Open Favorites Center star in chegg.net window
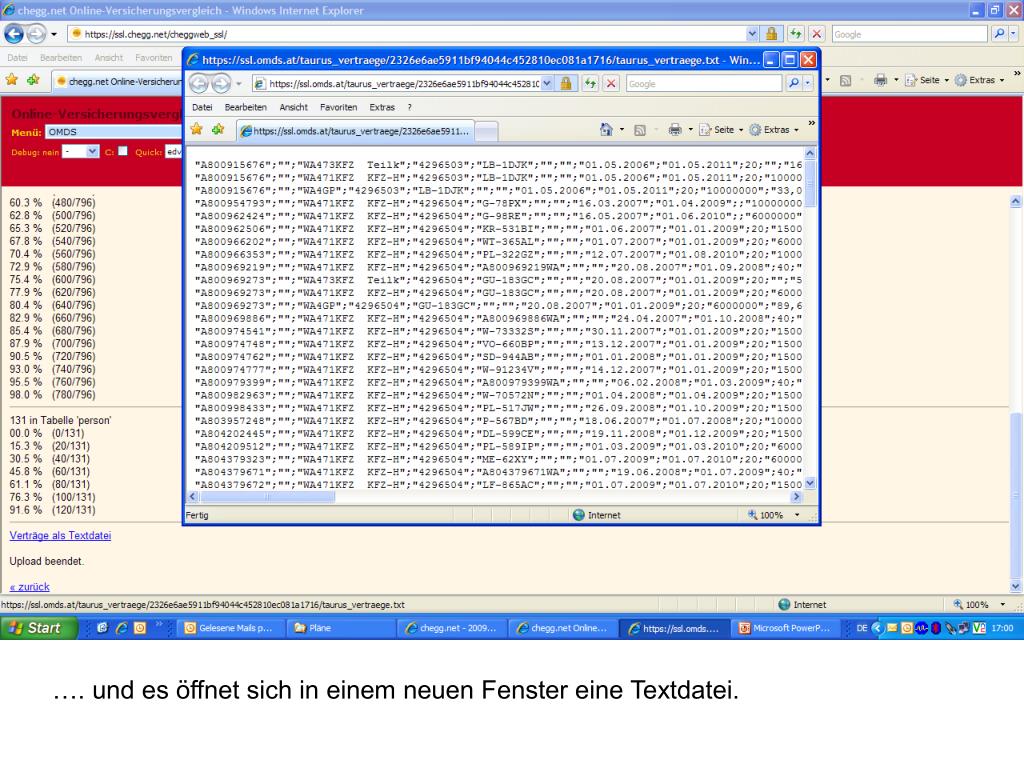 click(x=12, y=80)
